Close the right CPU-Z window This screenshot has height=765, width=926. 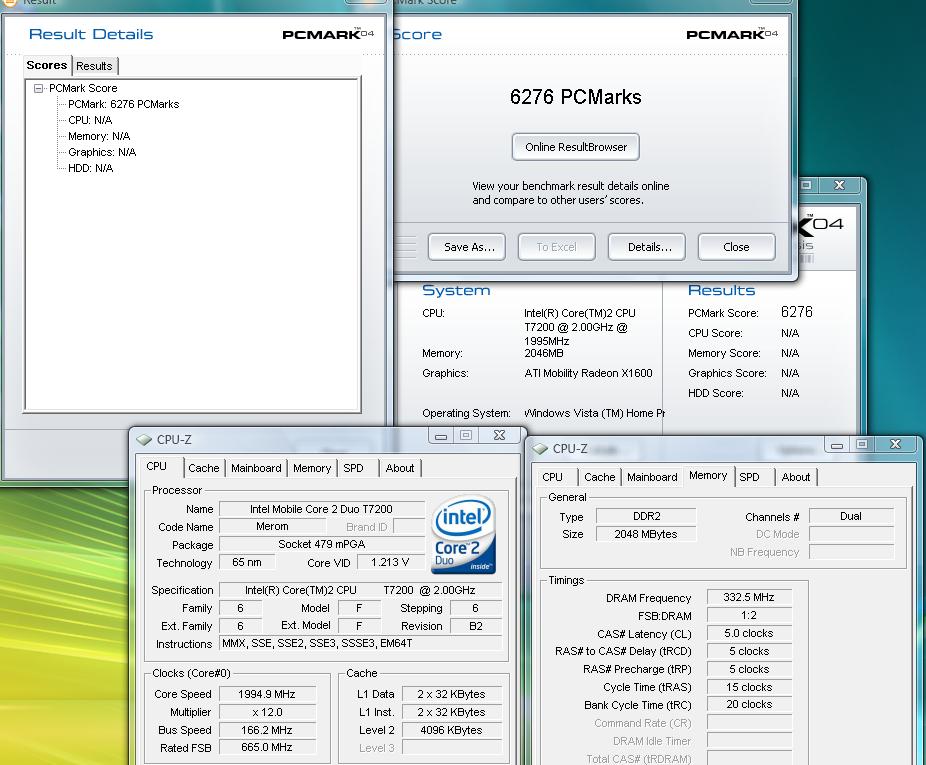[x=895, y=445]
